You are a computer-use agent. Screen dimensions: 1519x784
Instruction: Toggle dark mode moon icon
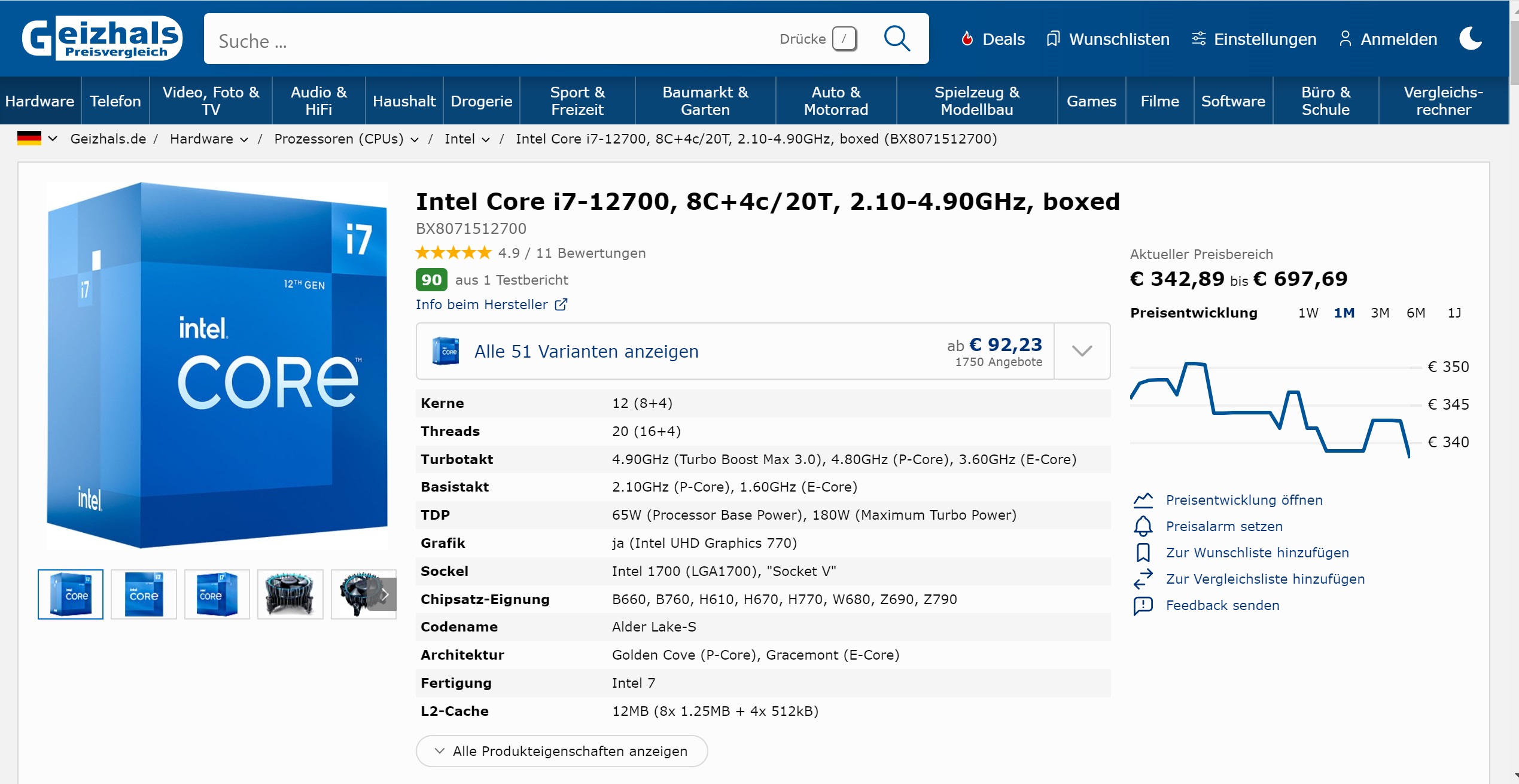[1471, 39]
